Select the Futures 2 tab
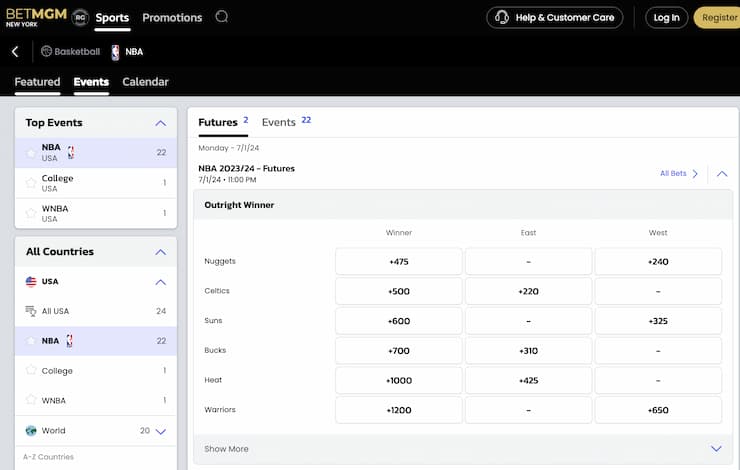The image size is (740, 470). (223, 122)
